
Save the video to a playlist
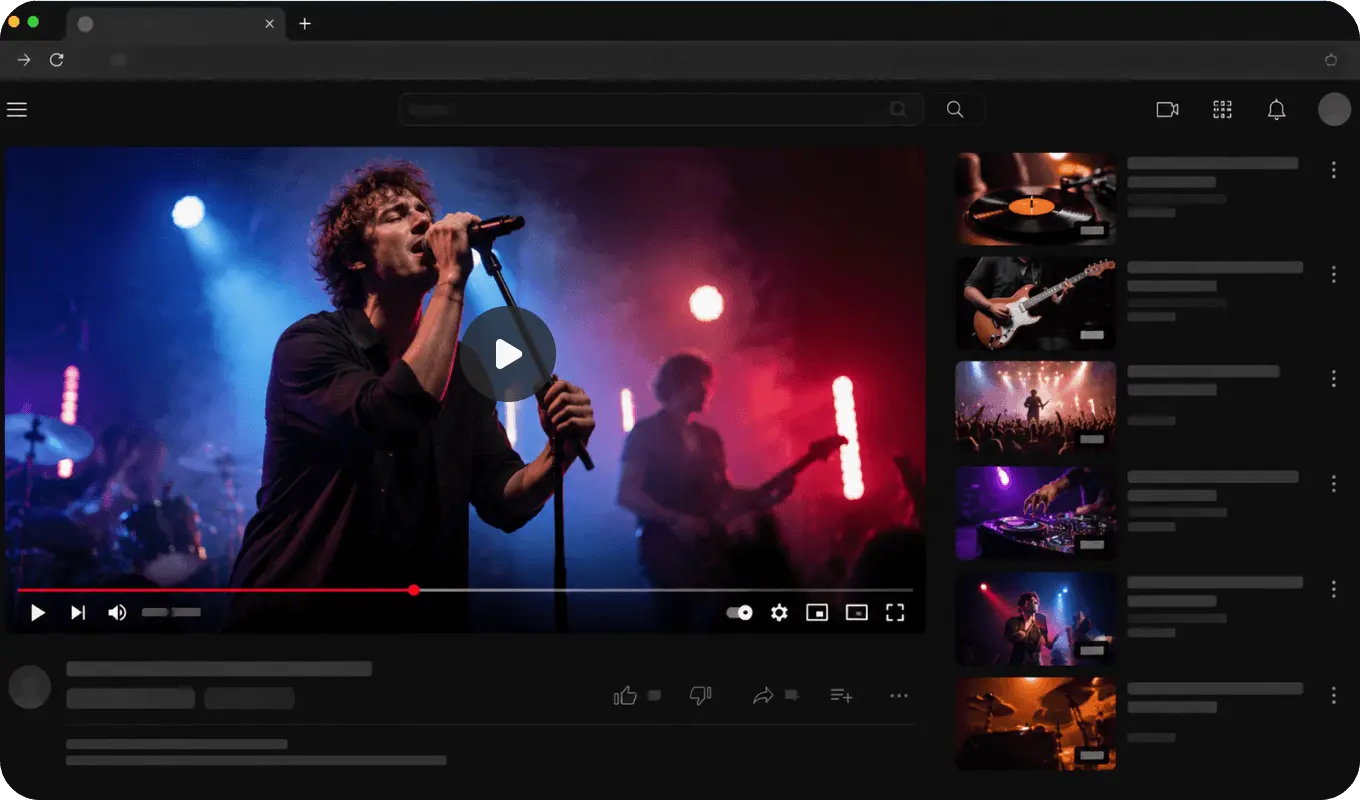coord(841,695)
